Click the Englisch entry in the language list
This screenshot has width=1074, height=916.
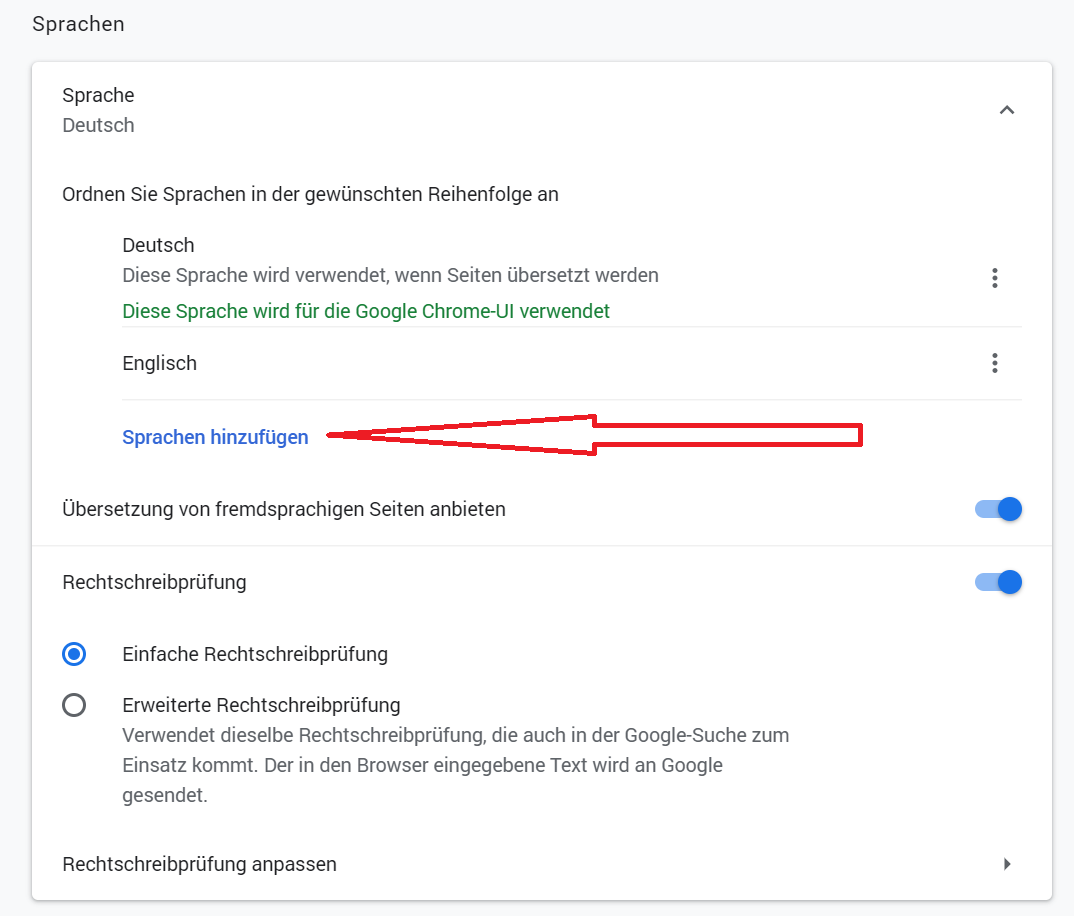159,363
